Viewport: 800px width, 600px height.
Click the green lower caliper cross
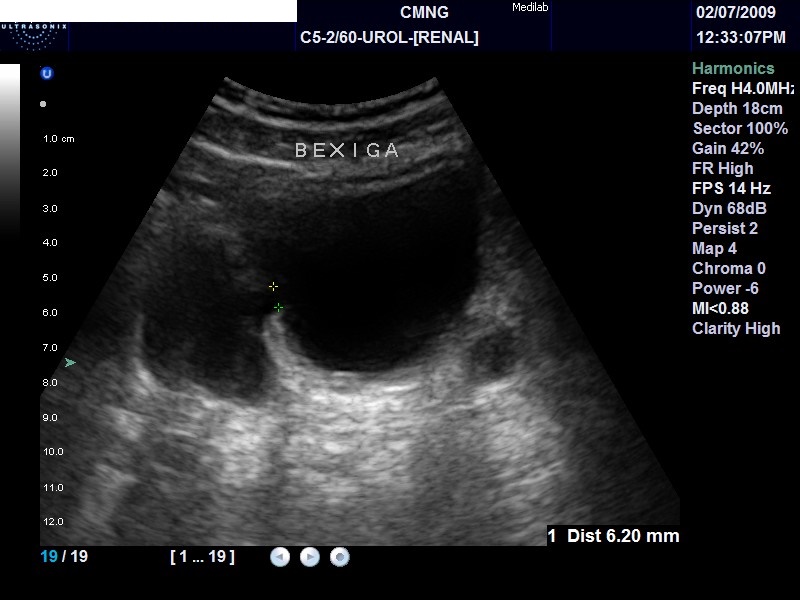[x=278, y=308]
